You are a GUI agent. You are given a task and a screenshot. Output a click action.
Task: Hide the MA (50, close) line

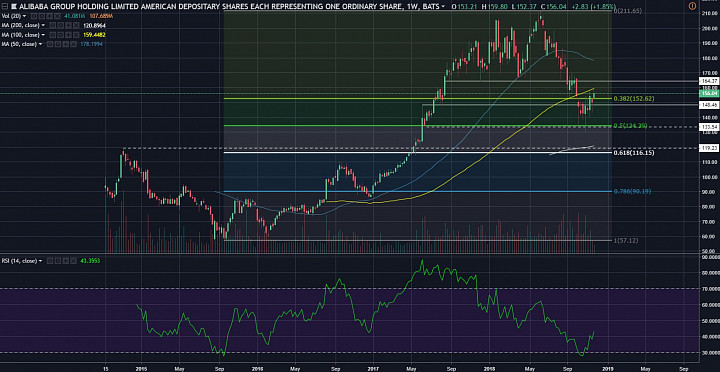pos(50,44)
